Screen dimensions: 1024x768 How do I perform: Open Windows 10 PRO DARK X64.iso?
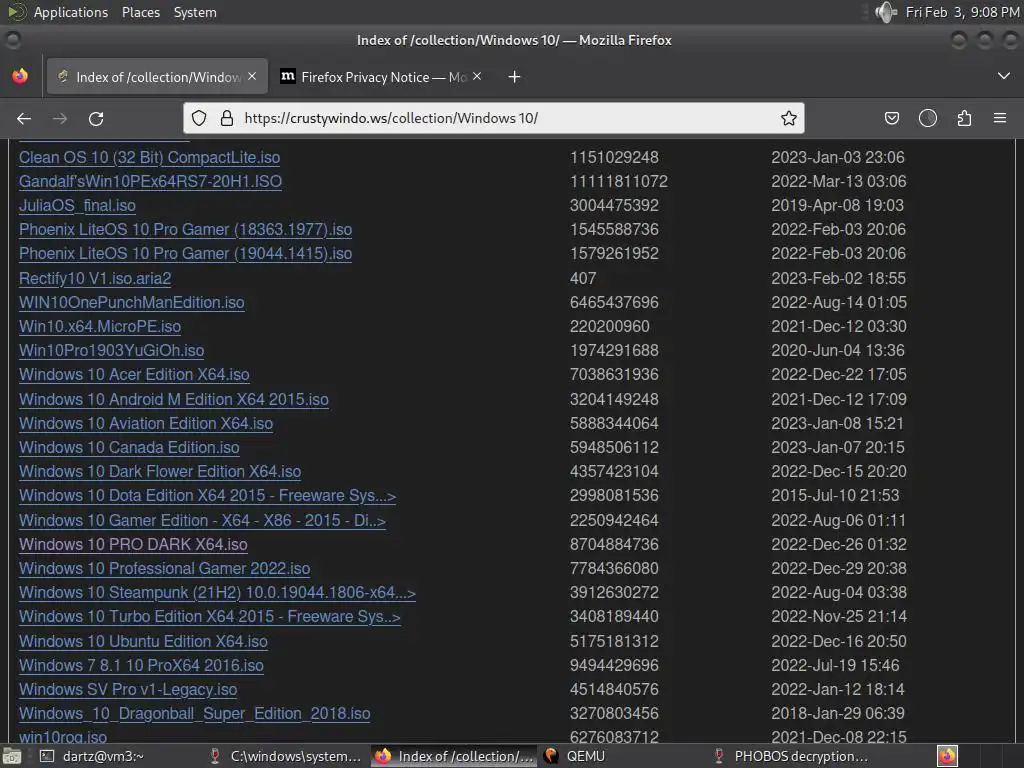tap(133, 545)
